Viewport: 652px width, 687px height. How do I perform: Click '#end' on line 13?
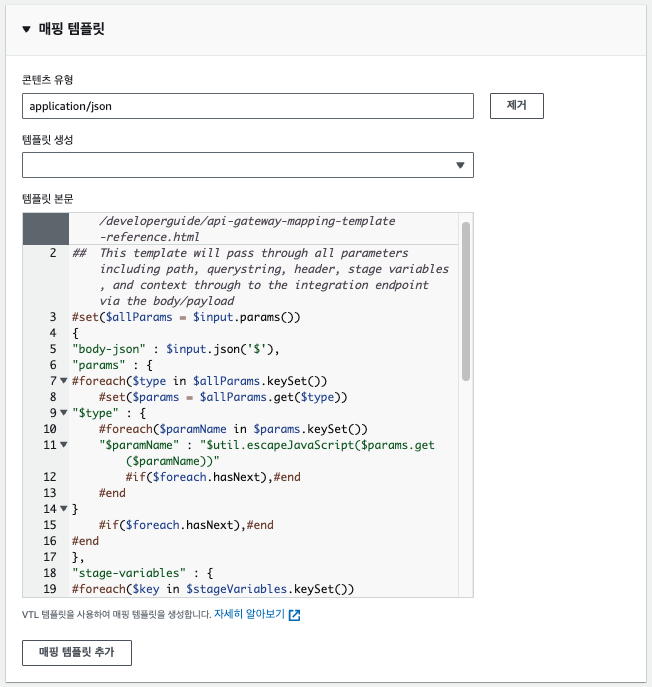click(x=112, y=493)
